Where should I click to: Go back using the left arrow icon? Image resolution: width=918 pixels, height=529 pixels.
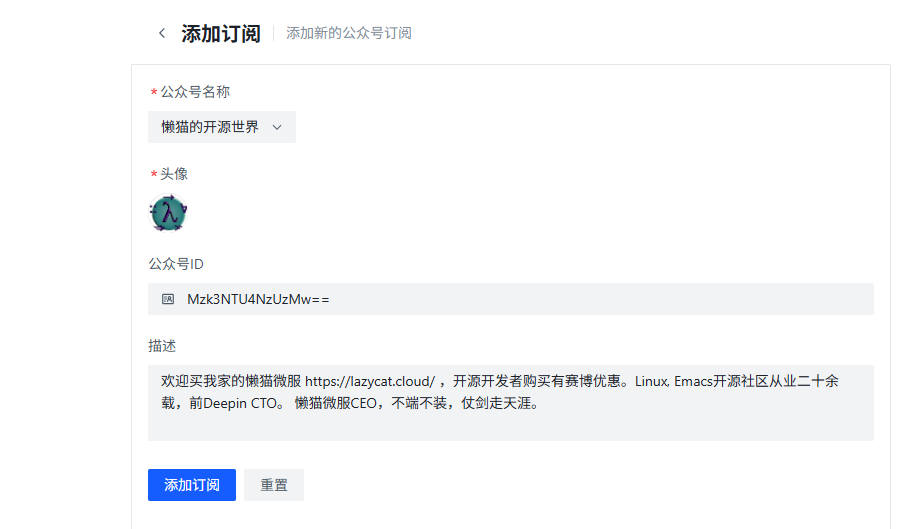pyautogui.click(x=162, y=33)
